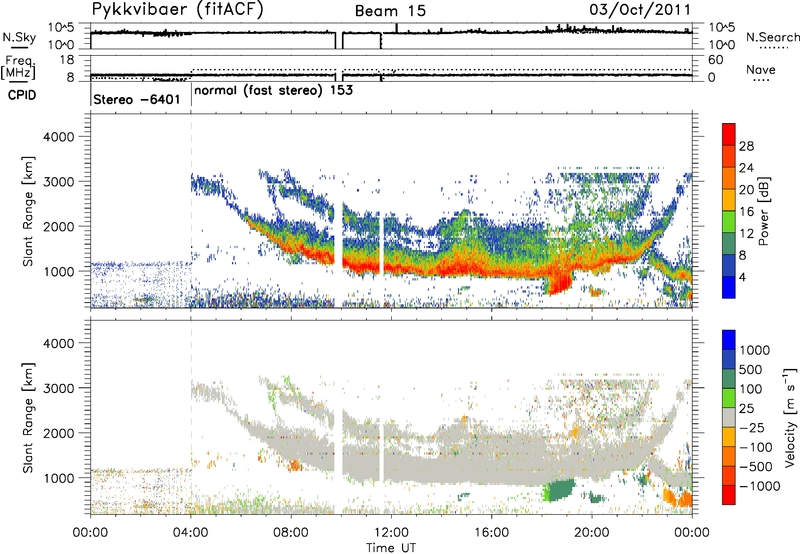The image size is (800, 554).
Task: Click the Velocity [m s-1] colorbar title
Action: pos(790,417)
